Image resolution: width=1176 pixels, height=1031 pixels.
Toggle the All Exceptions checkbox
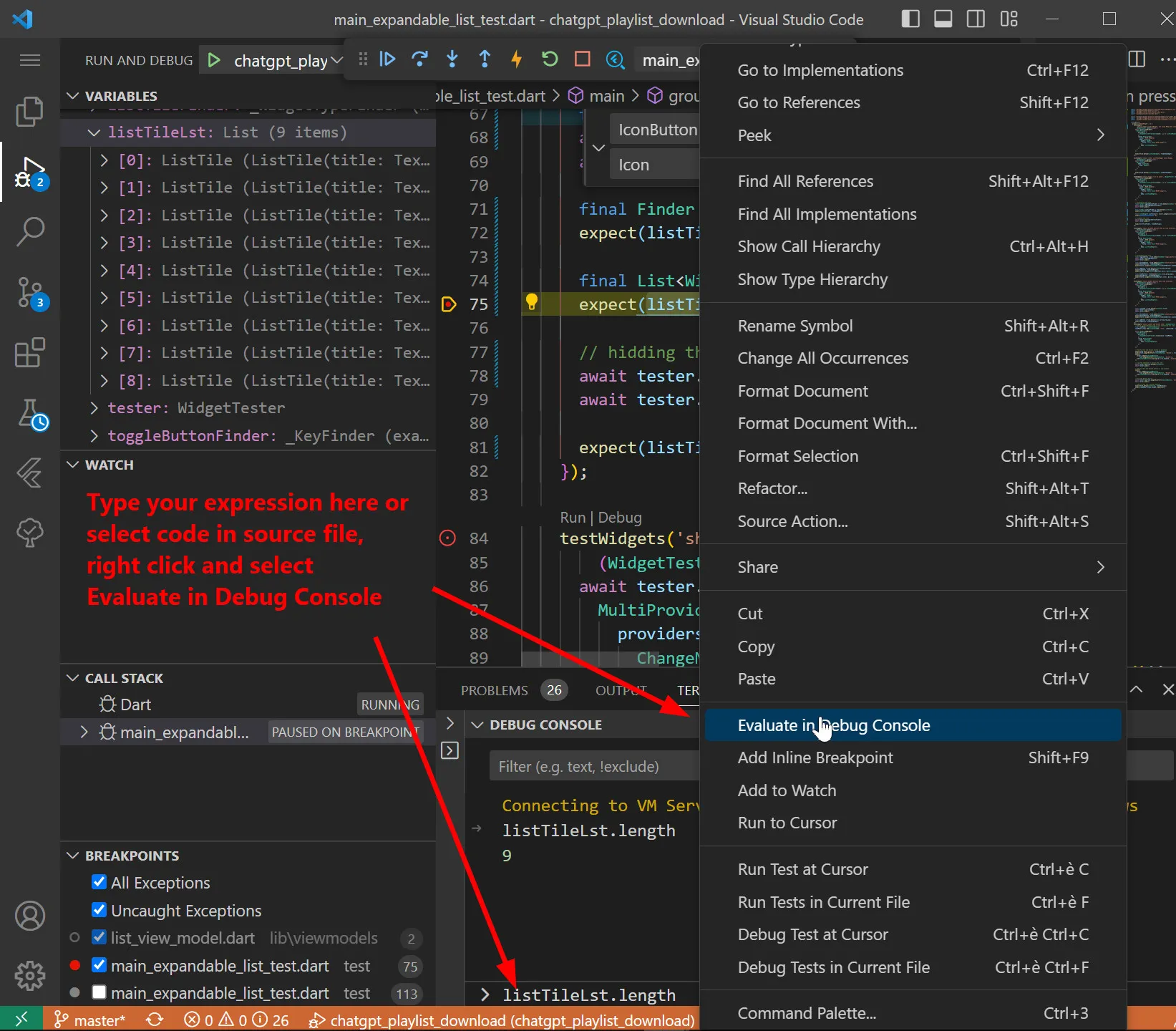pos(99,882)
